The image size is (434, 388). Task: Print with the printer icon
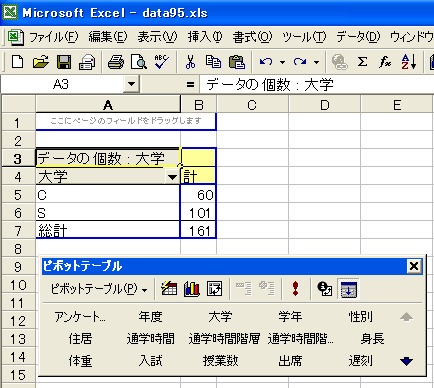coord(116,62)
